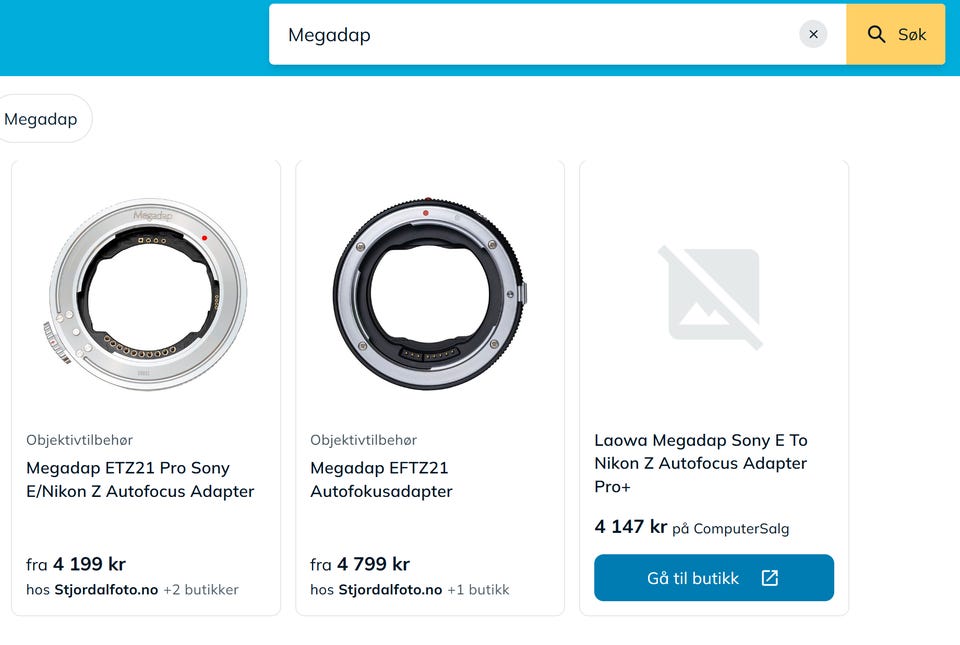This screenshot has width=960, height=645.
Task: Open Laowa Megadap Sony E To Nikon Z title
Action: click(701, 463)
